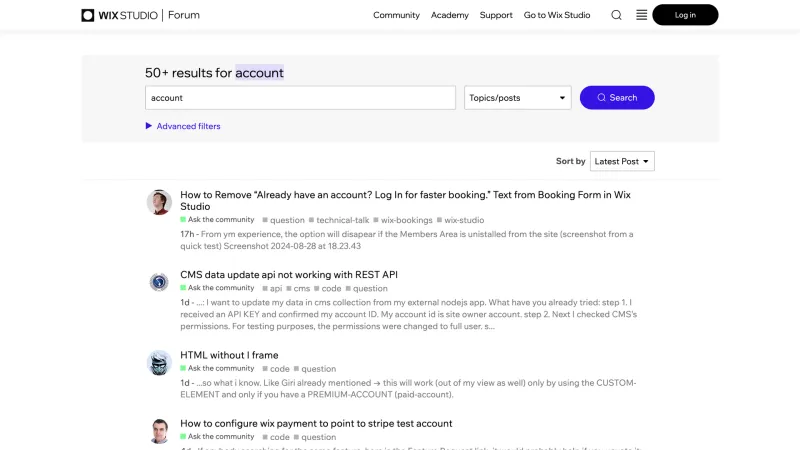This screenshot has width=800, height=450.
Task: Open avatar of the CMS data update post author
Action: tap(159, 282)
